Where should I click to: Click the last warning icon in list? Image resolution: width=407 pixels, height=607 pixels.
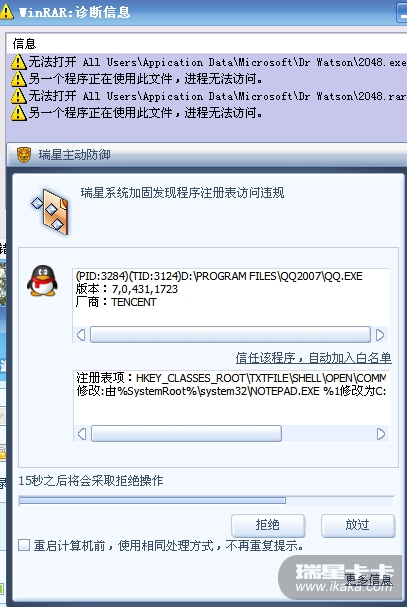18,113
